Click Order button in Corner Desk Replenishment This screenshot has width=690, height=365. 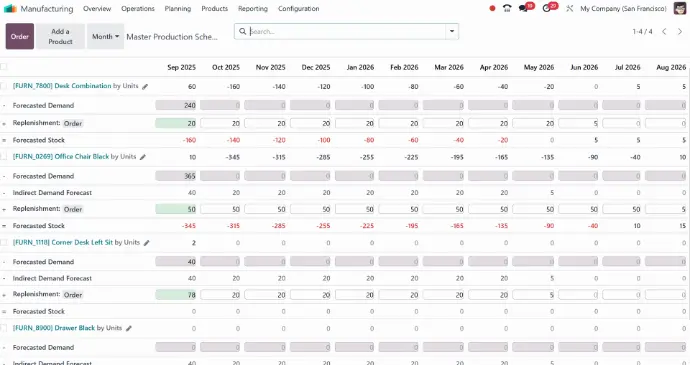73,295
